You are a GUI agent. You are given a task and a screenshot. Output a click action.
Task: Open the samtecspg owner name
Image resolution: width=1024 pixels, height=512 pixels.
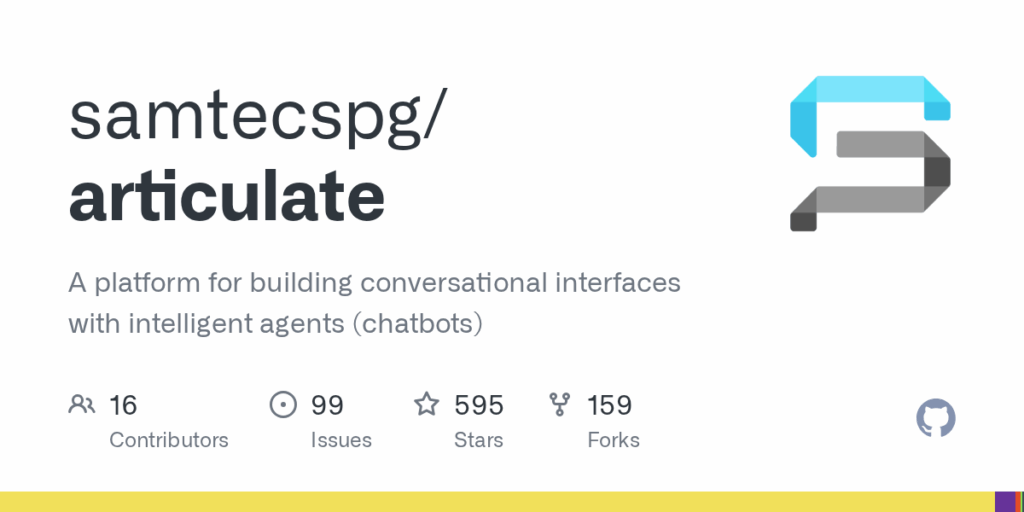259,116
